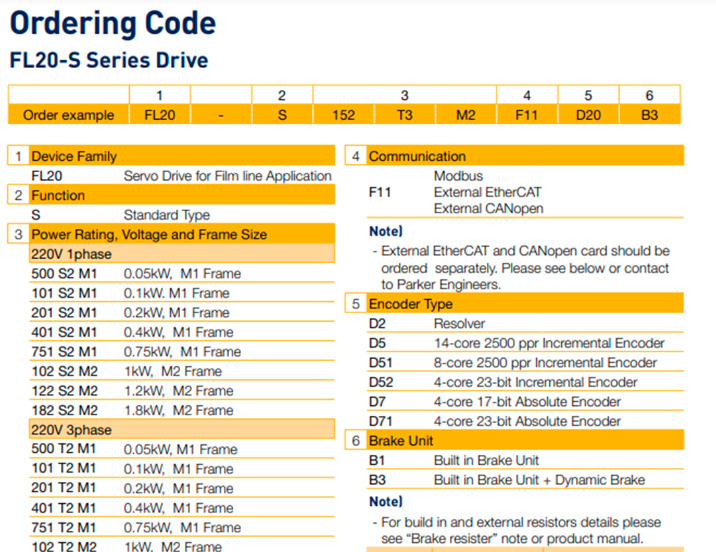Click "Power Rating, Voltage and Frame Size" header
The height and width of the screenshot is (552, 716).
tap(149, 234)
